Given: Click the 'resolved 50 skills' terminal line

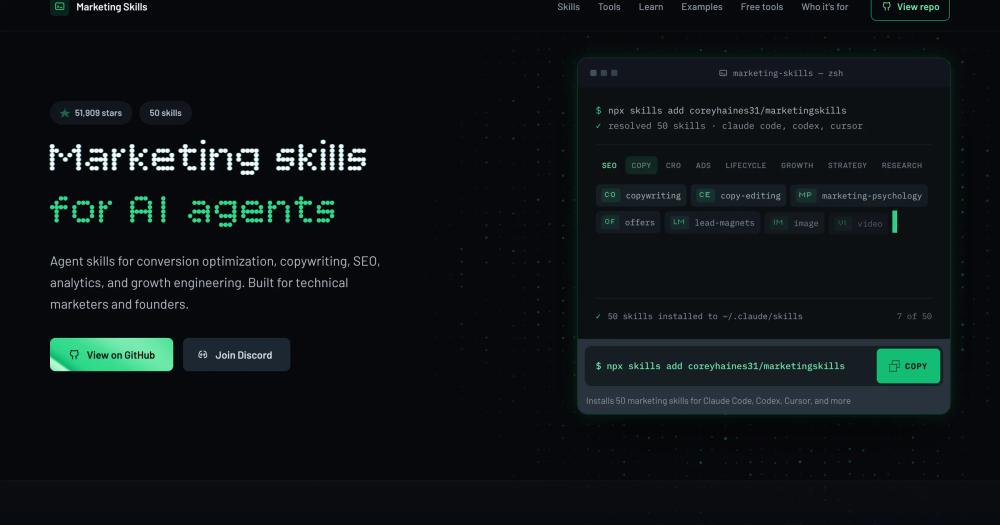Looking at the screenshot, I should click(728, 126).
